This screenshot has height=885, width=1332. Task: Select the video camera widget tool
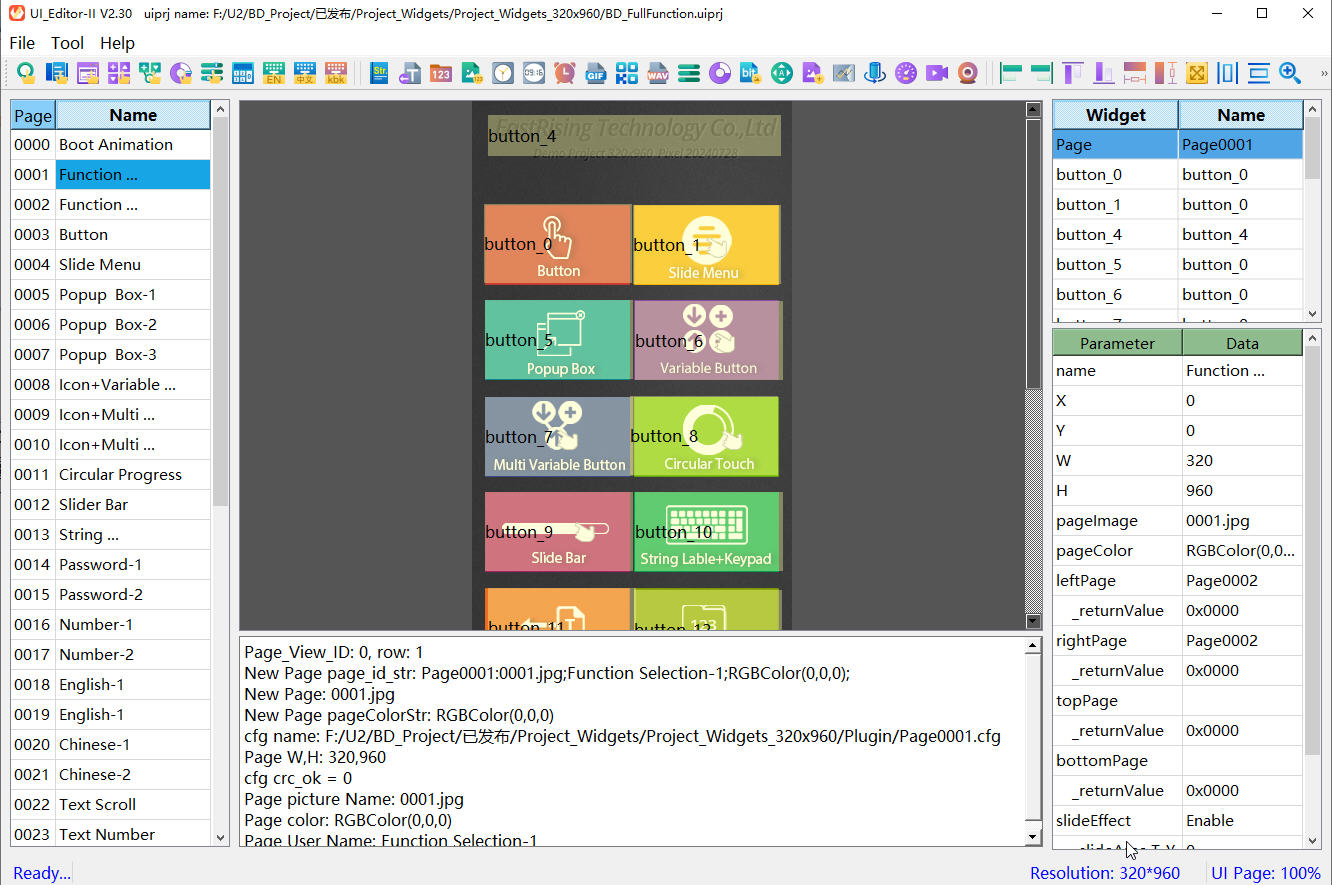(937, 73)
